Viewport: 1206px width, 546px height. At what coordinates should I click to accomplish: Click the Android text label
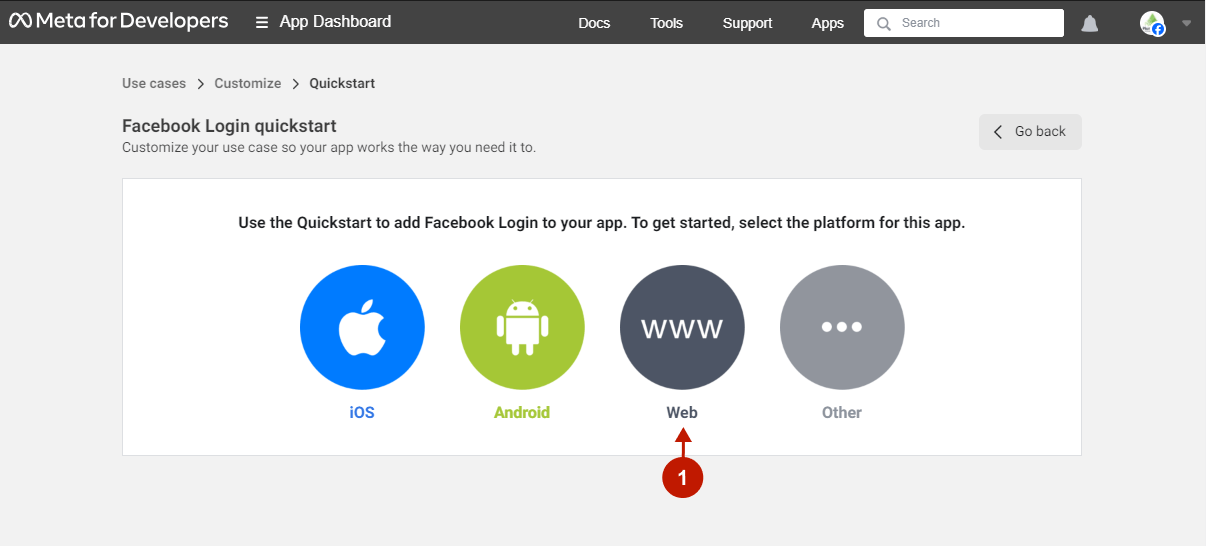(x=522, y=412)
